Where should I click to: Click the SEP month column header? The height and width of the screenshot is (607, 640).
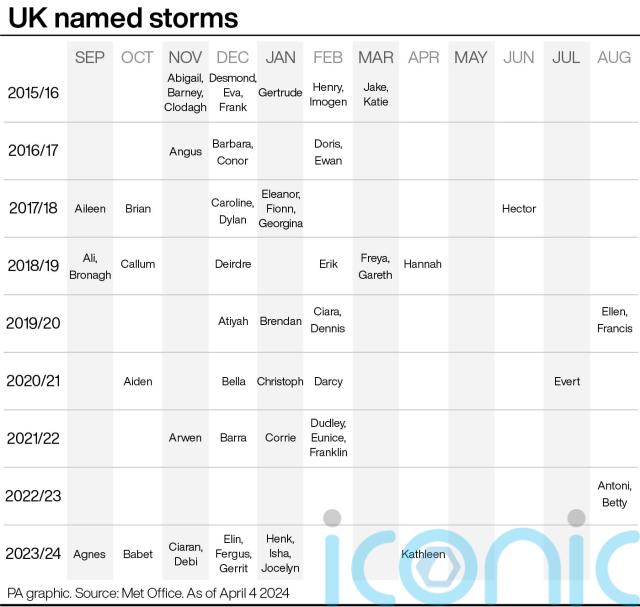(90, 57)
